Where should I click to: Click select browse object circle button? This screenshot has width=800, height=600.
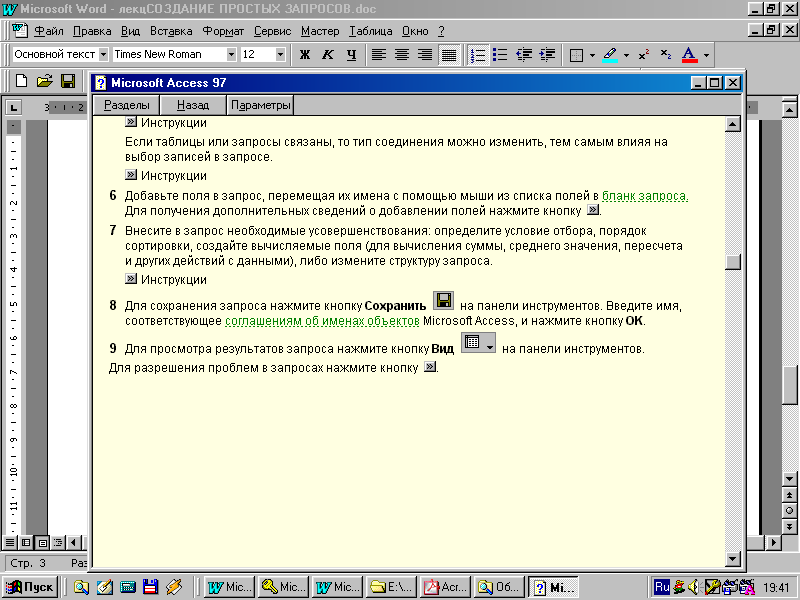(789, 510)
